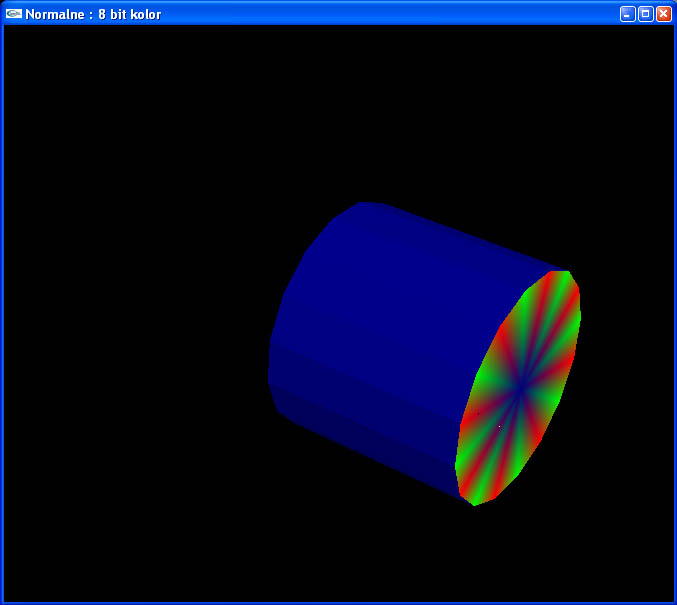The height and width of the screenshot is (605, 677).
Task: Minimize the Normalne window
Action: 627,14
